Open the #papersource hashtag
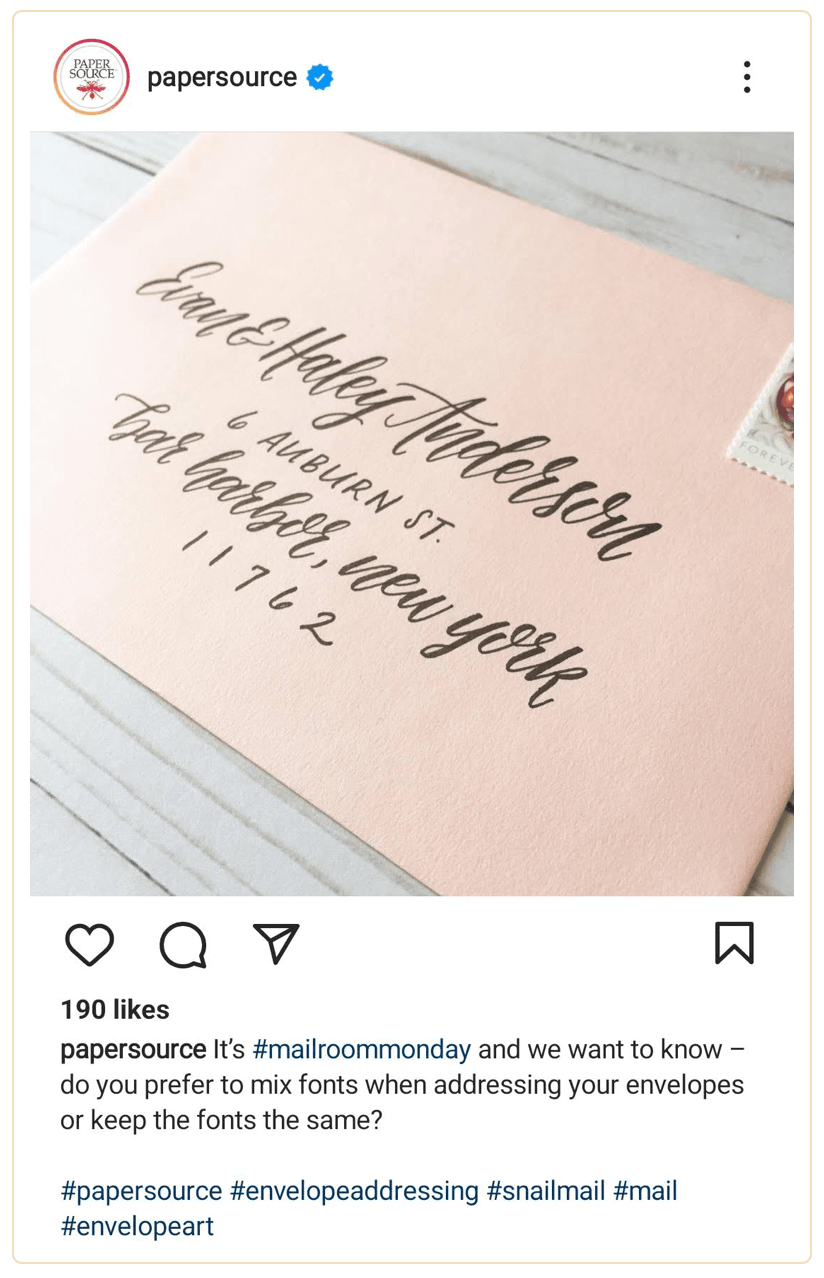Screen dimensions: 824x1278 (141, 1191)
